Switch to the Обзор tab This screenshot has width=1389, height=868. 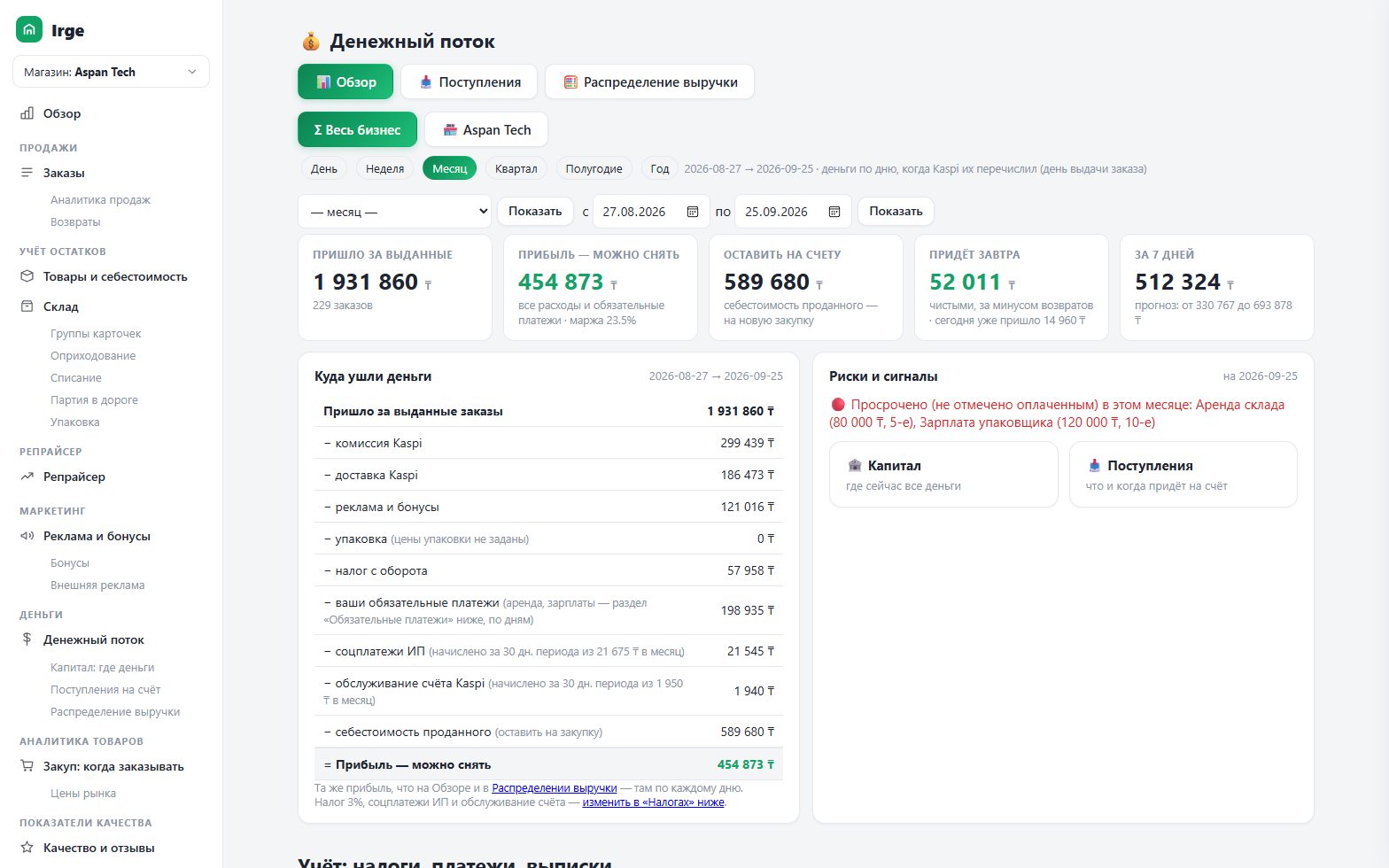point(345,82)
